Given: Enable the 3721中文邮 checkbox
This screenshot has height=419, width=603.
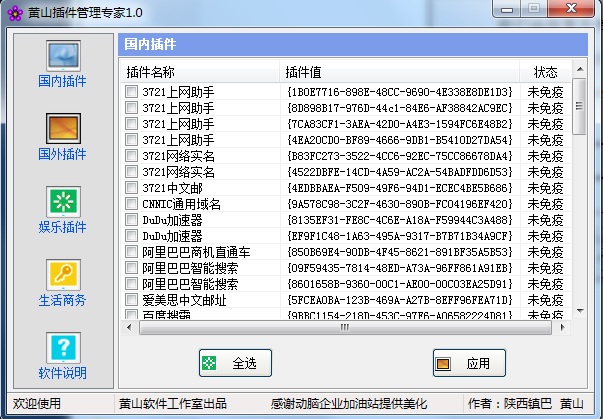Looking at the screenshot, I should (131, 189).
